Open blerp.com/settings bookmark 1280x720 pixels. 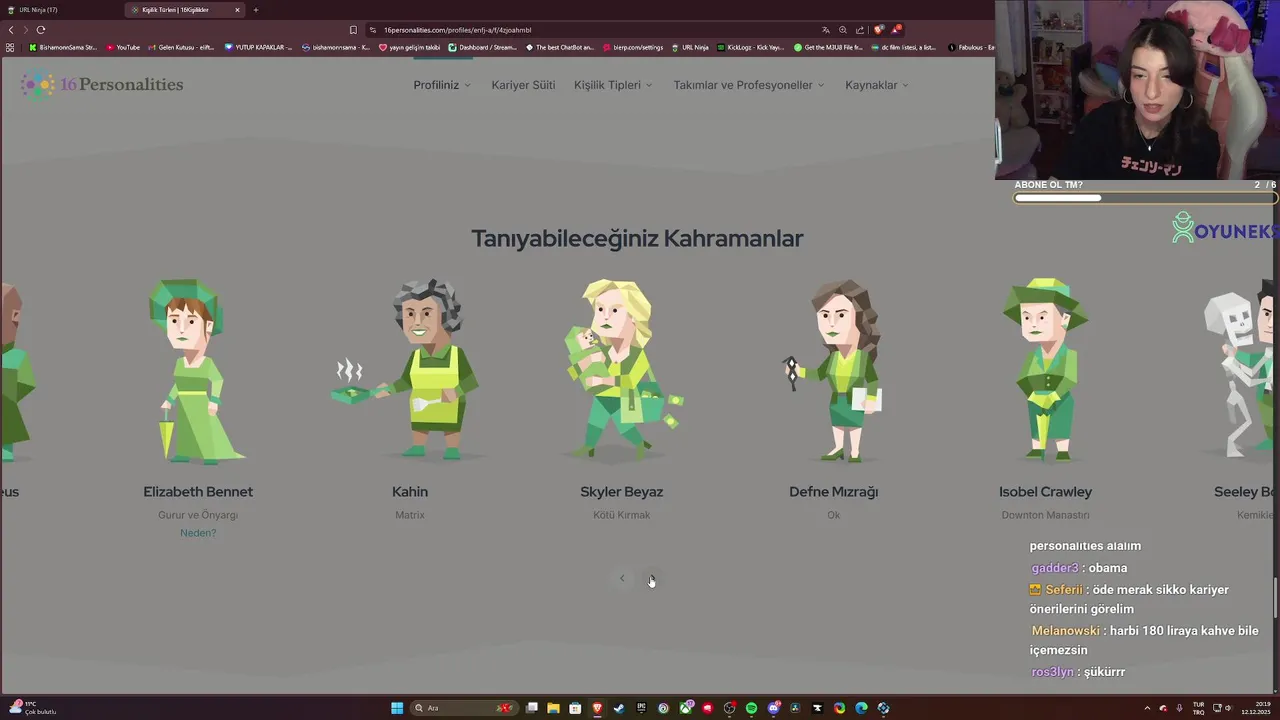pyautogui.click(x=632, y=47)
